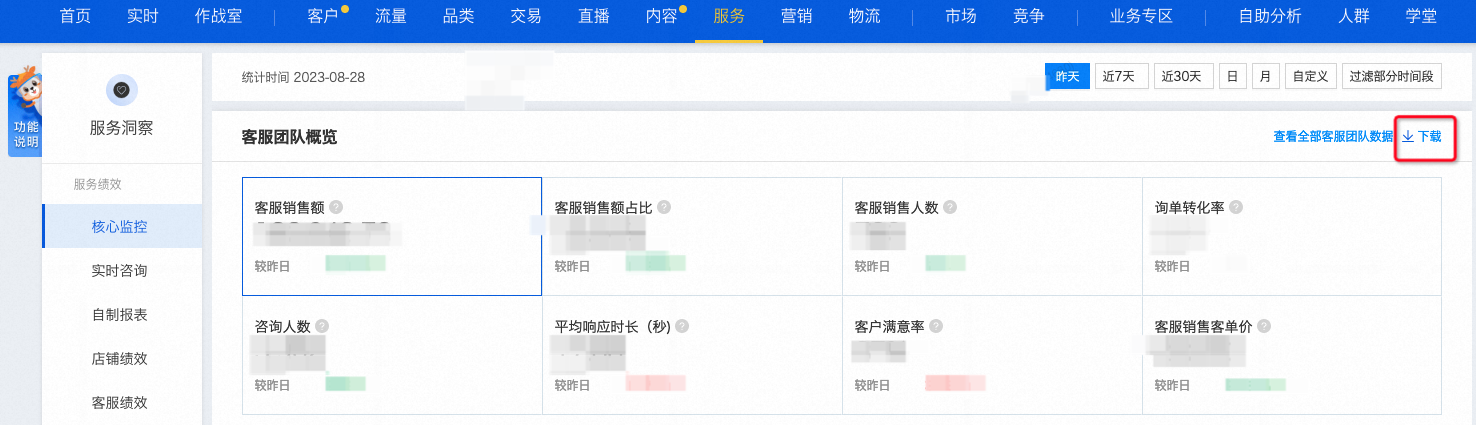Select the 咨询人数 metric card
This screenshot has height=425, width=1476.
click(392, 355)
